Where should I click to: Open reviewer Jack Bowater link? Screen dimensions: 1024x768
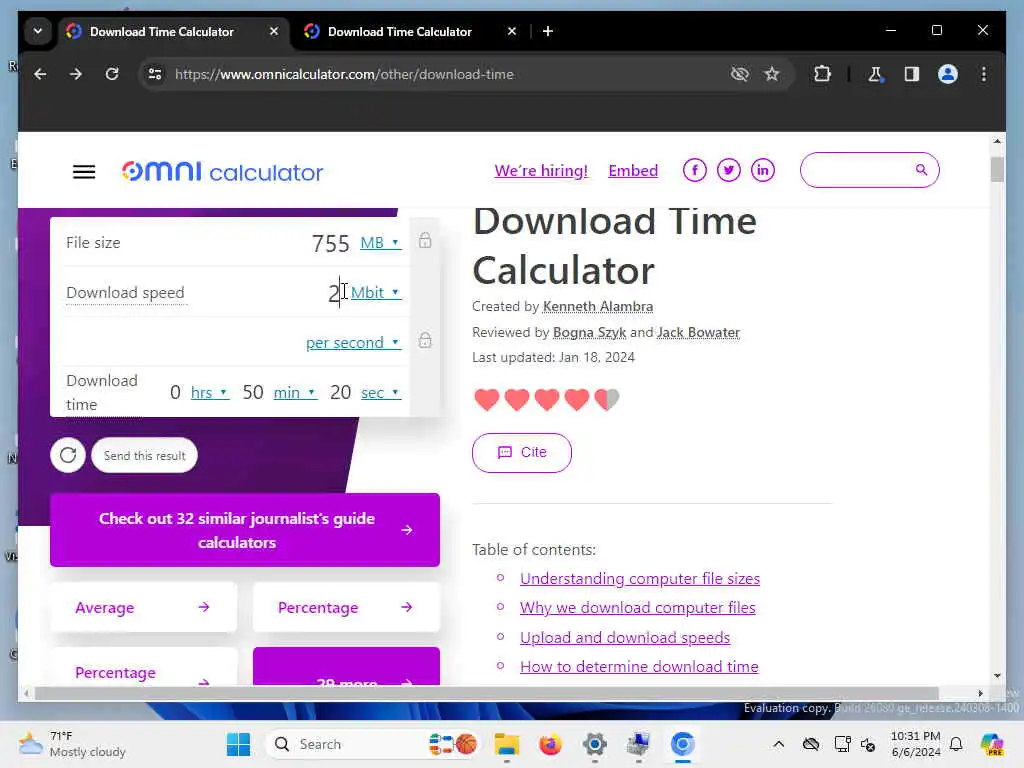[698, 332]
